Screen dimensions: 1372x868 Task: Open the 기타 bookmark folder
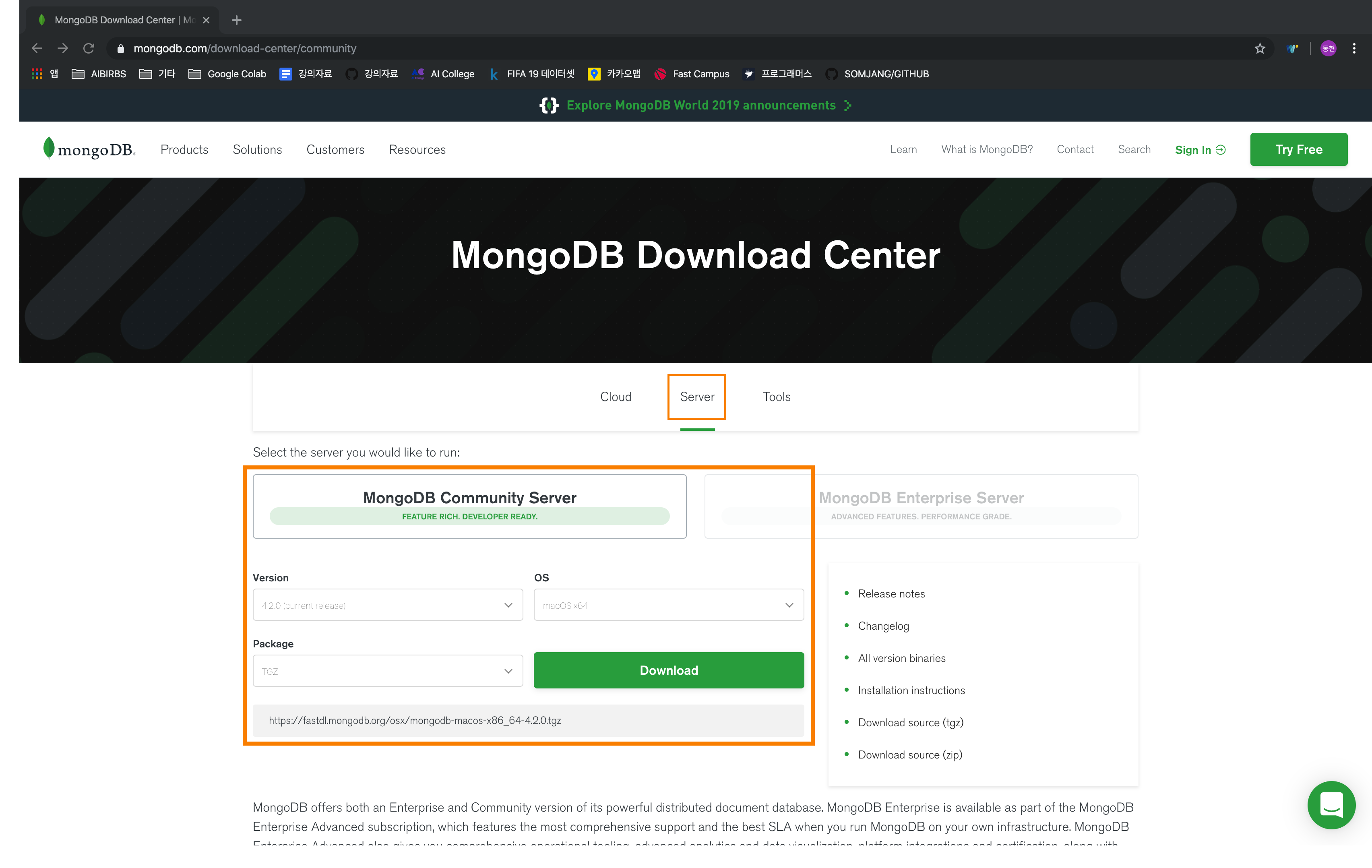tap(157, 74)
